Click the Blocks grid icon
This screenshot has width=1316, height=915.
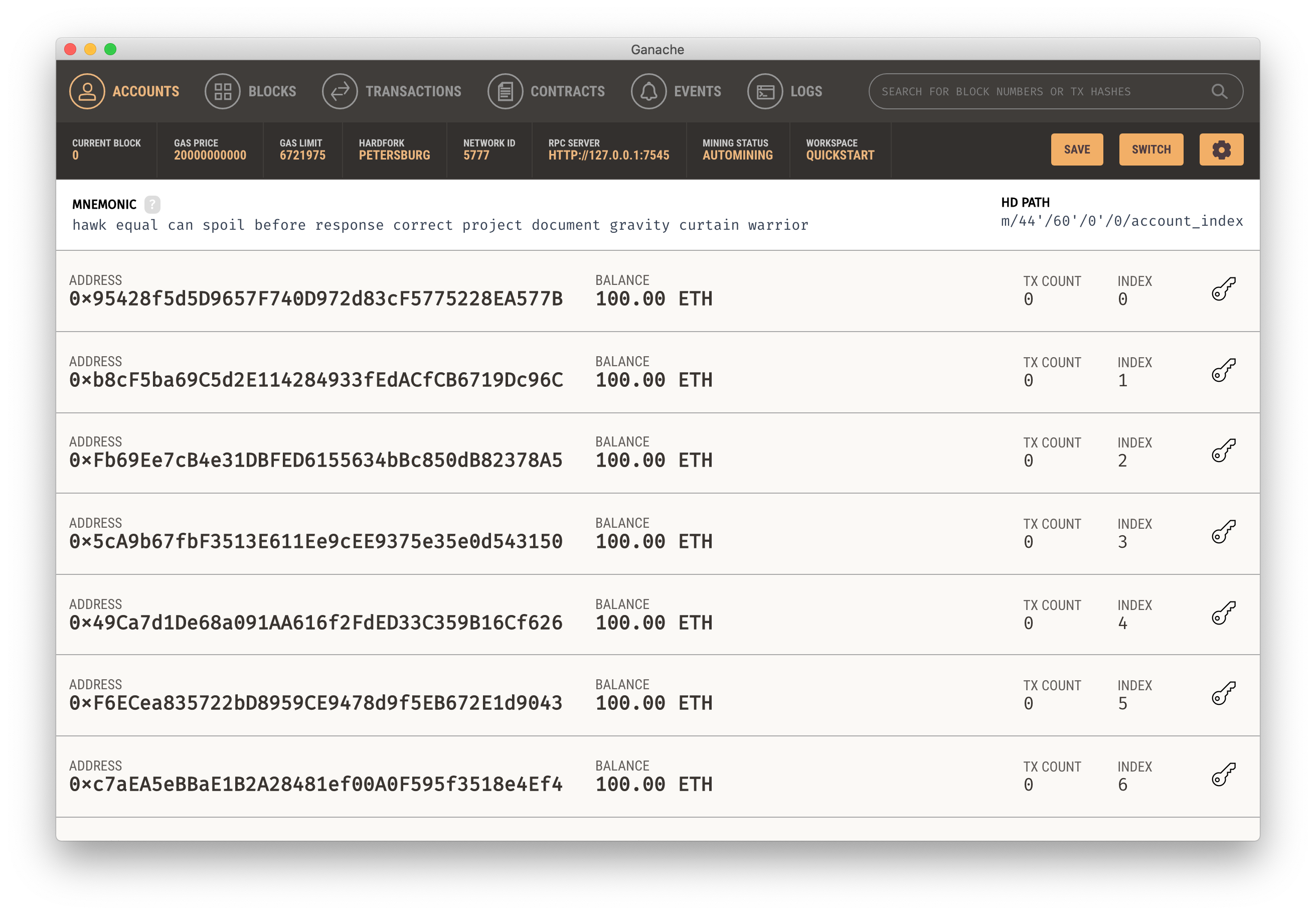[222, 91]
